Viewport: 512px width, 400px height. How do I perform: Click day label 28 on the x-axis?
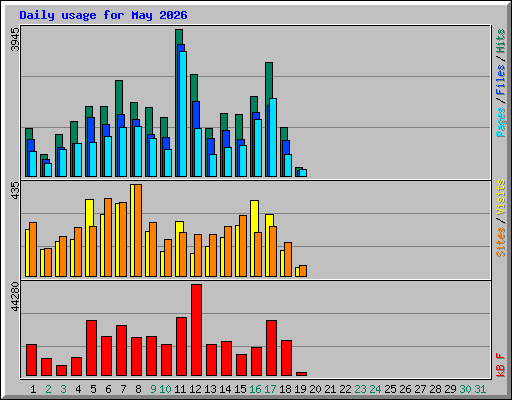(435, 389)
